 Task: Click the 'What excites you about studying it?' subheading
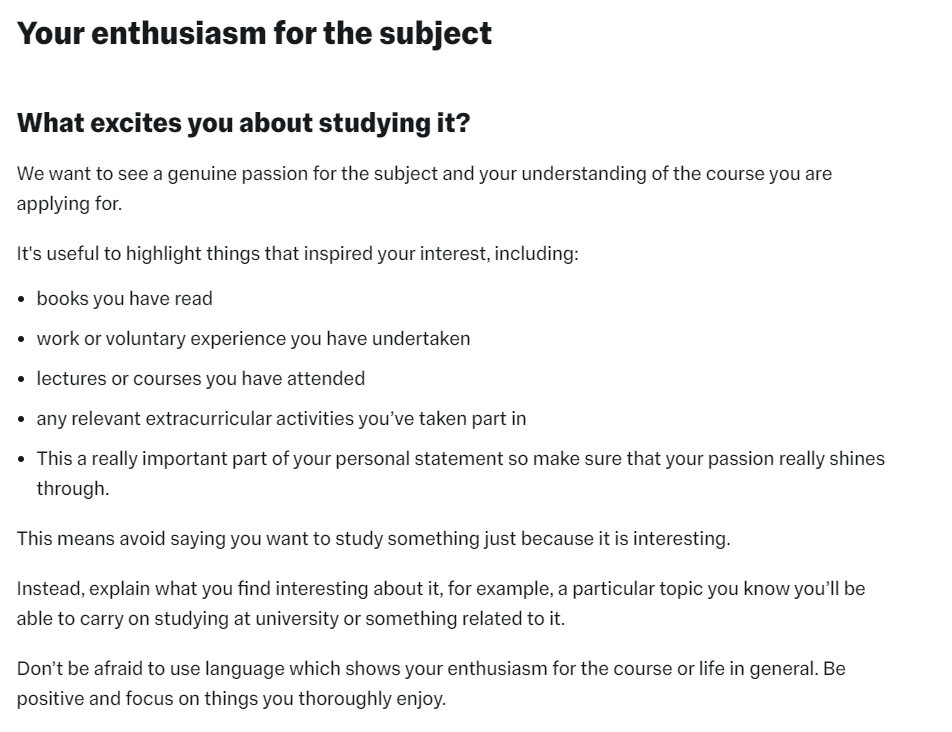pos(243,123)
